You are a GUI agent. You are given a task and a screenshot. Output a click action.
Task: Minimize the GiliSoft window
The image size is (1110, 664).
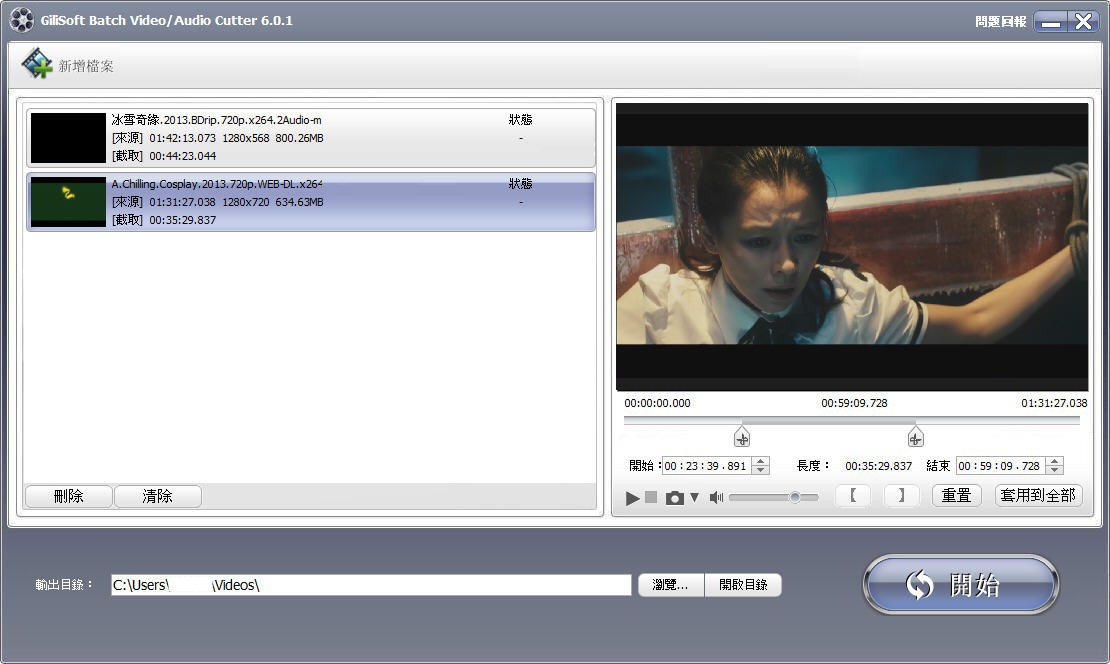(1051, 22)
